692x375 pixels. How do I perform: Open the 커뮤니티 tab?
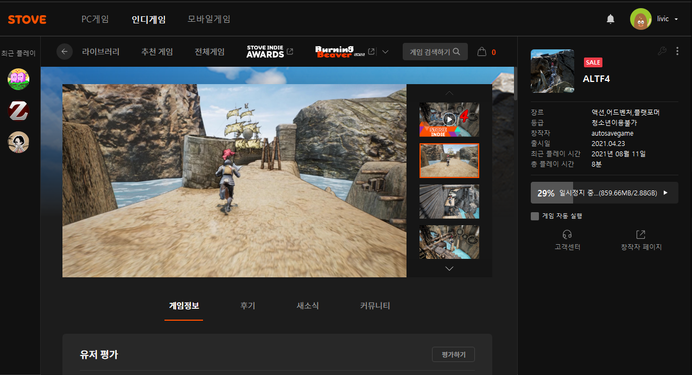pos(375,306)
